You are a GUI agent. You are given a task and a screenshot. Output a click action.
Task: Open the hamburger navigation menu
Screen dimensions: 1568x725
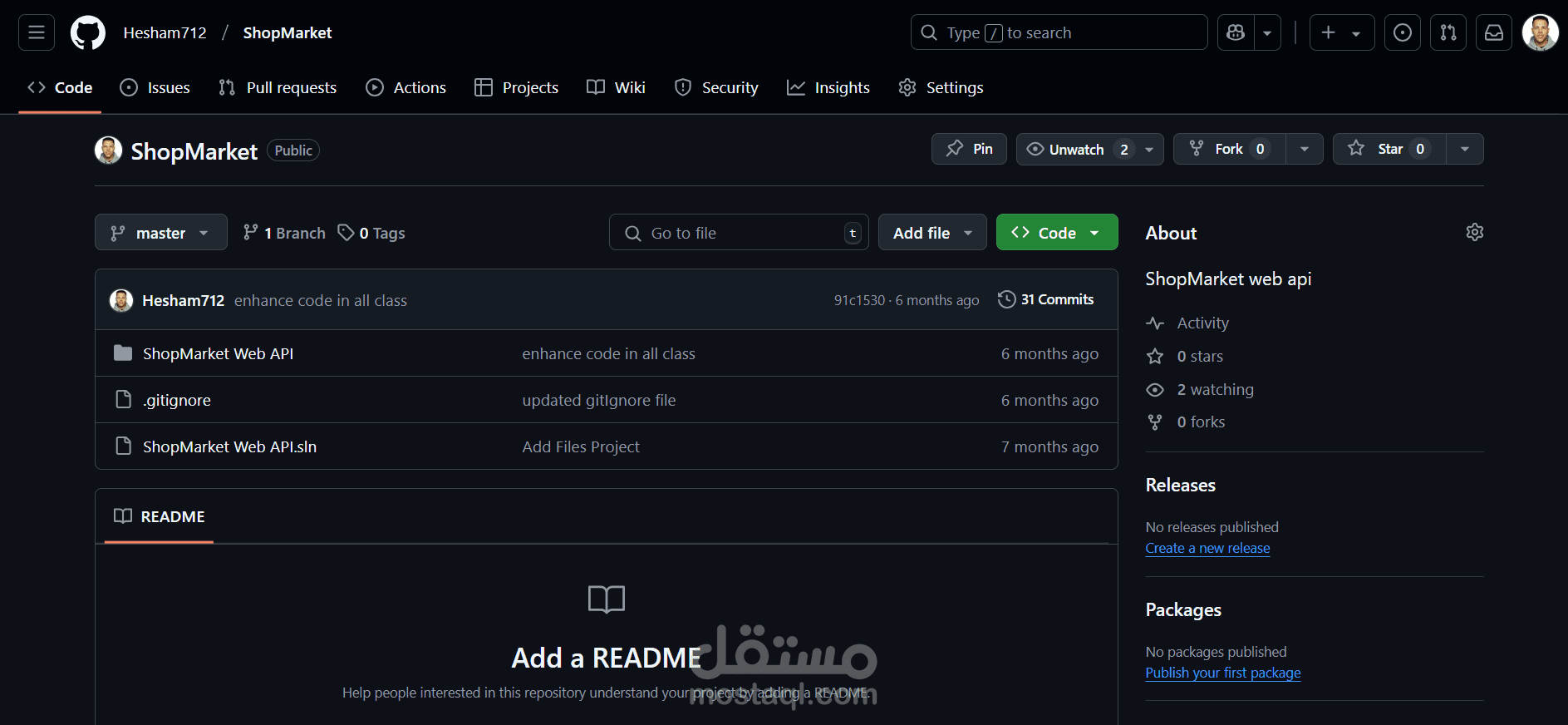(x=37, y=32)
